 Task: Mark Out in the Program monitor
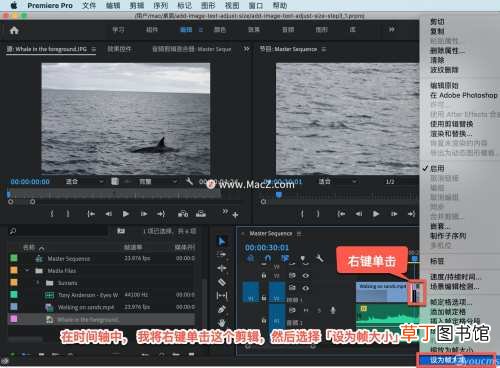point(318,214)
